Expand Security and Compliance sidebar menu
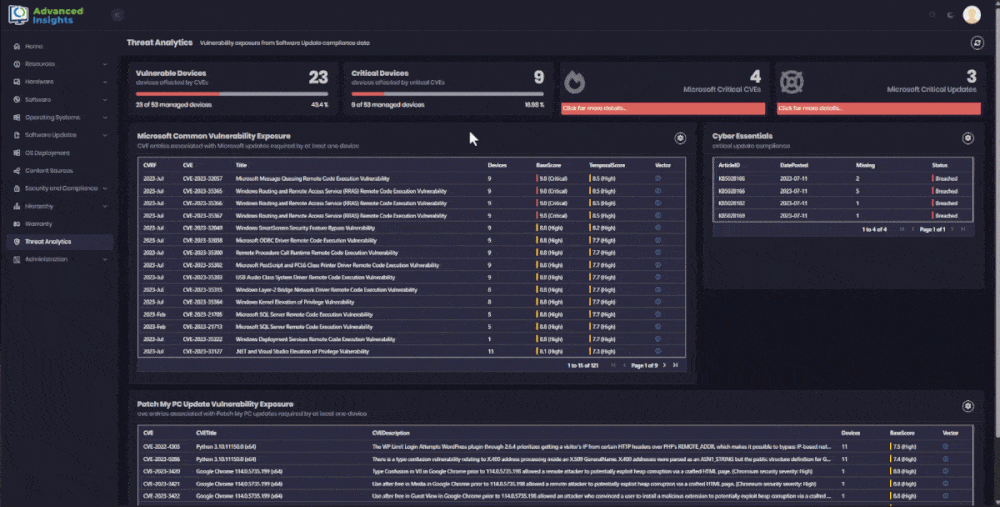Image resolution: width=1000 pixels, height=507 pixels. [60, 188]
